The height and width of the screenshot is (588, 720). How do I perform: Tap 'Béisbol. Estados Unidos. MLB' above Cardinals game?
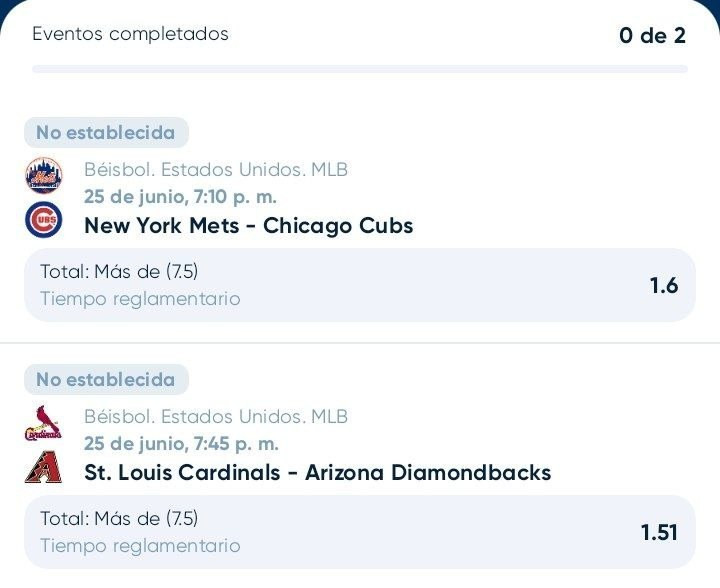click(216, 417)
